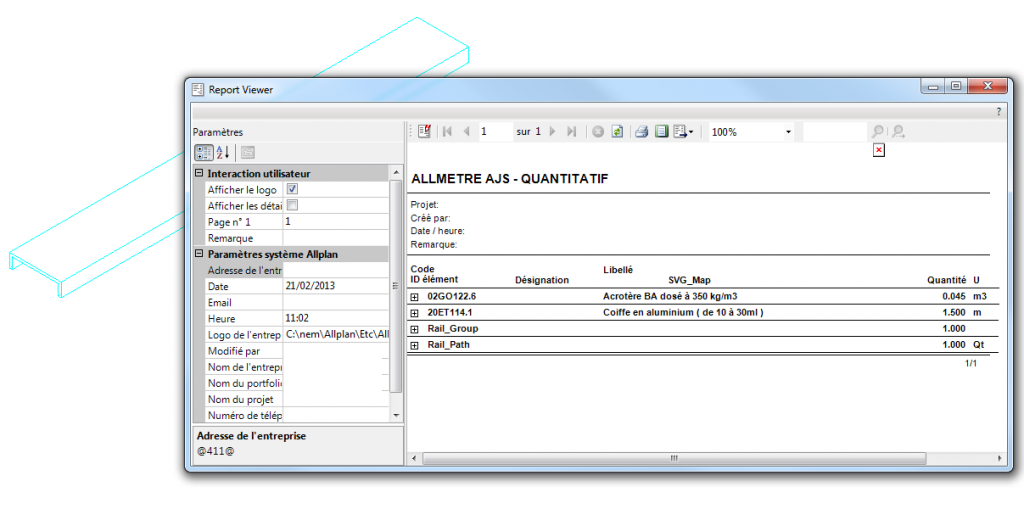Screen dimensions: 1024x520
Task: Click the Logo de l'entreprise path value
Action: [x=336, y=334]
